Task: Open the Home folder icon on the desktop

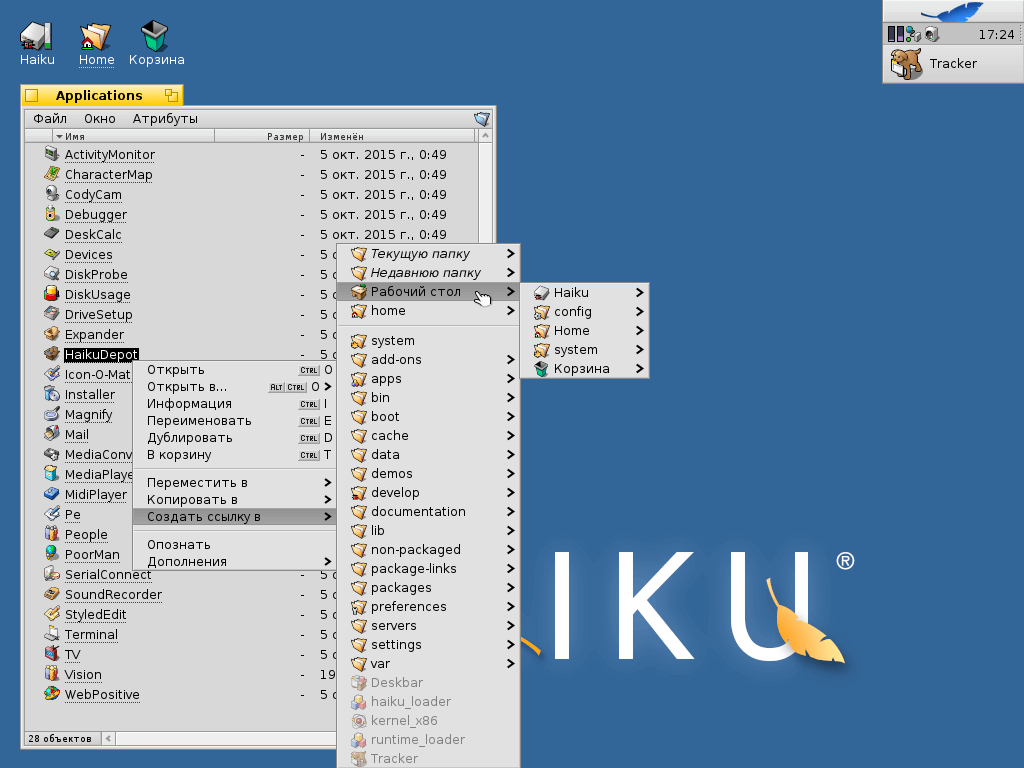Action: [95, 36]
